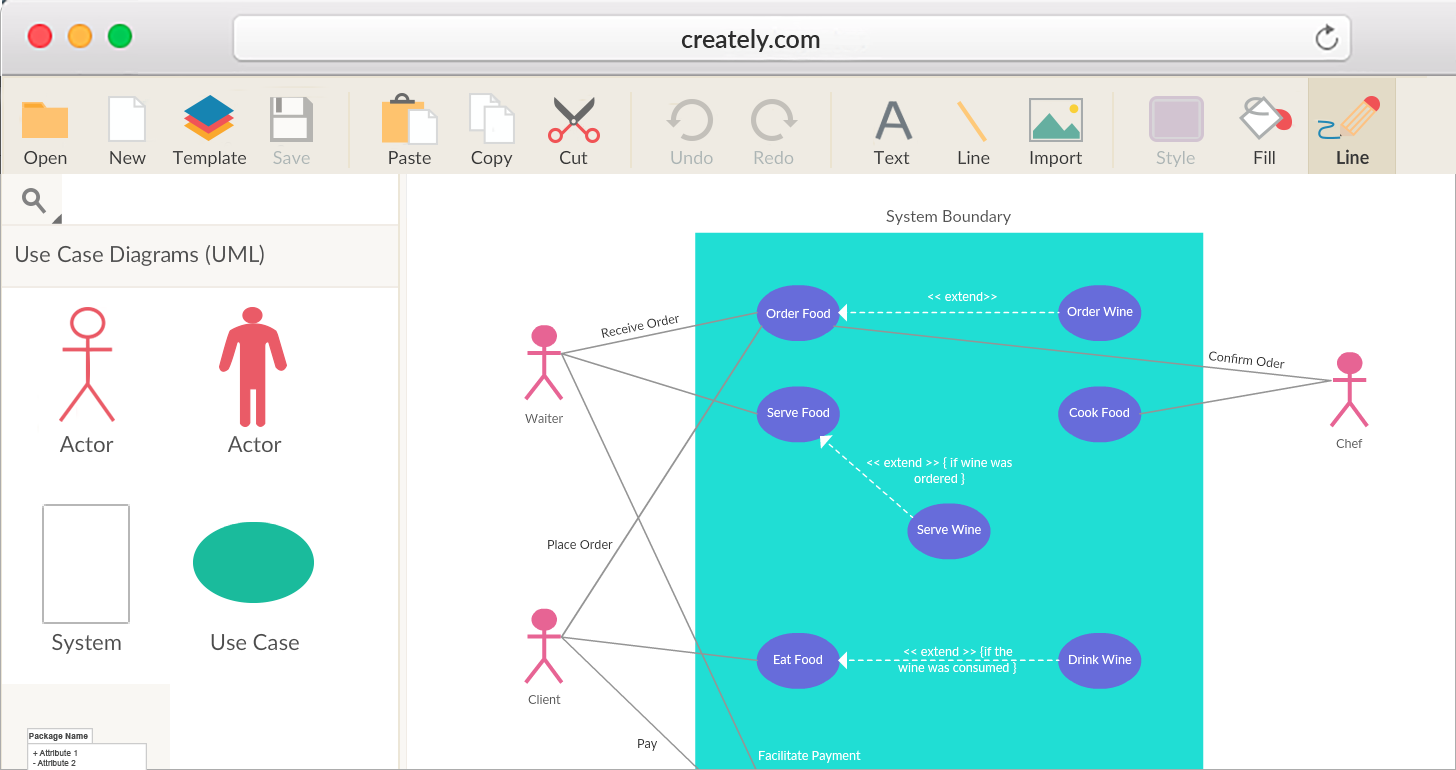Choose the stick figure Actor shape
Viewport: 1456px width, 770px height.
(87, 365)
